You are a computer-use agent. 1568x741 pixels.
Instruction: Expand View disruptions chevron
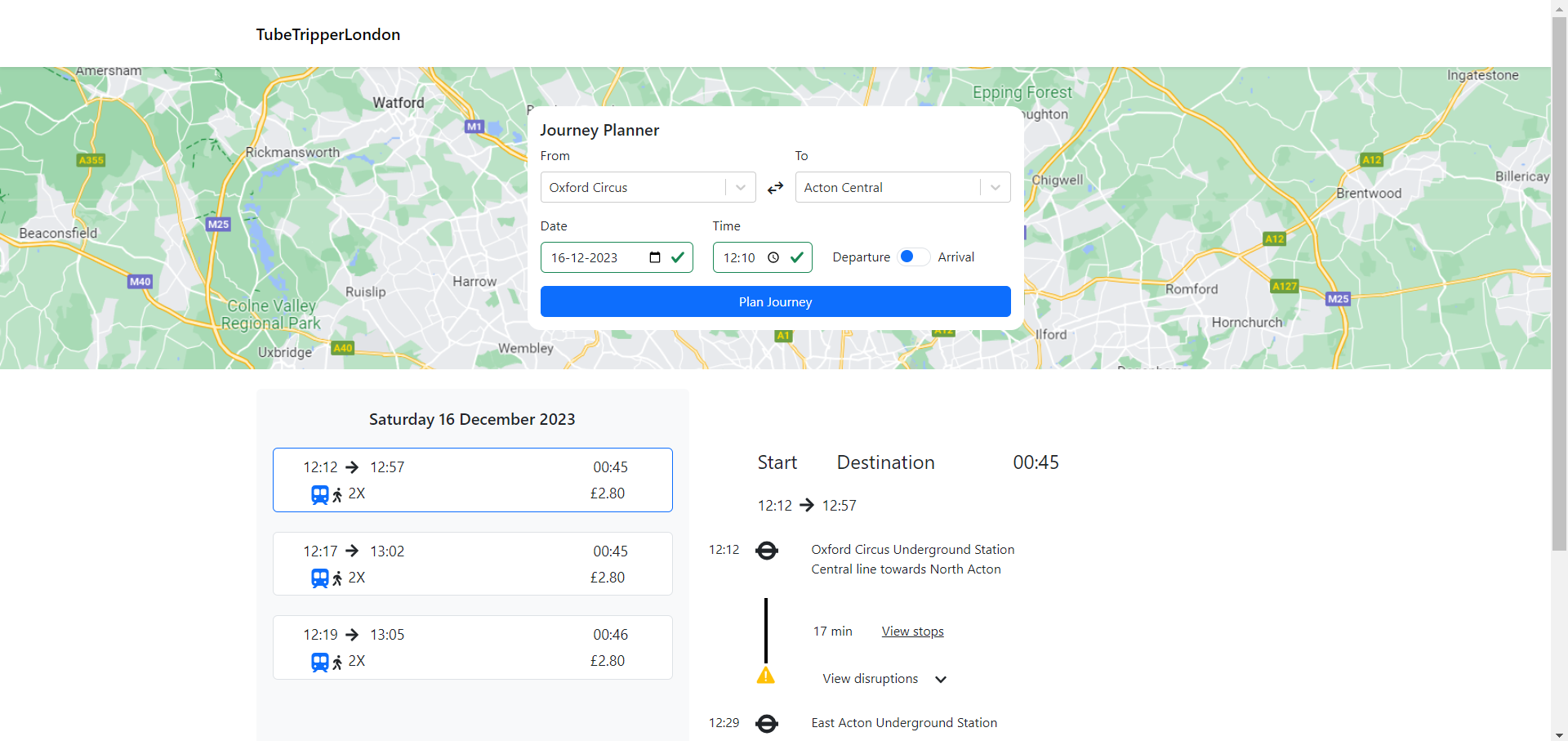[940, 680]
